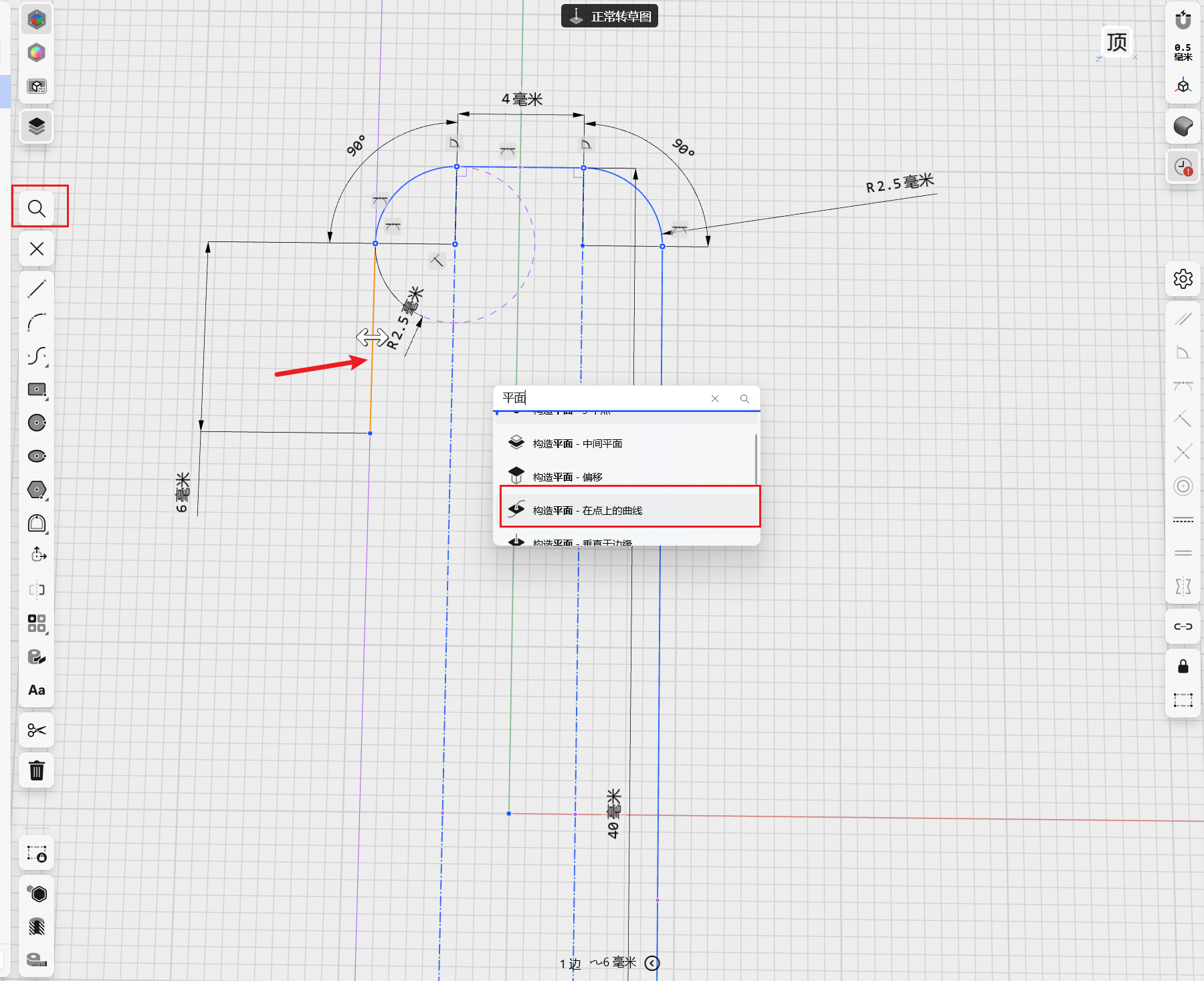Screen dimensions: 1204x981
Task: Click the 6 毫米 vertical dimension label
Action: 183,493
